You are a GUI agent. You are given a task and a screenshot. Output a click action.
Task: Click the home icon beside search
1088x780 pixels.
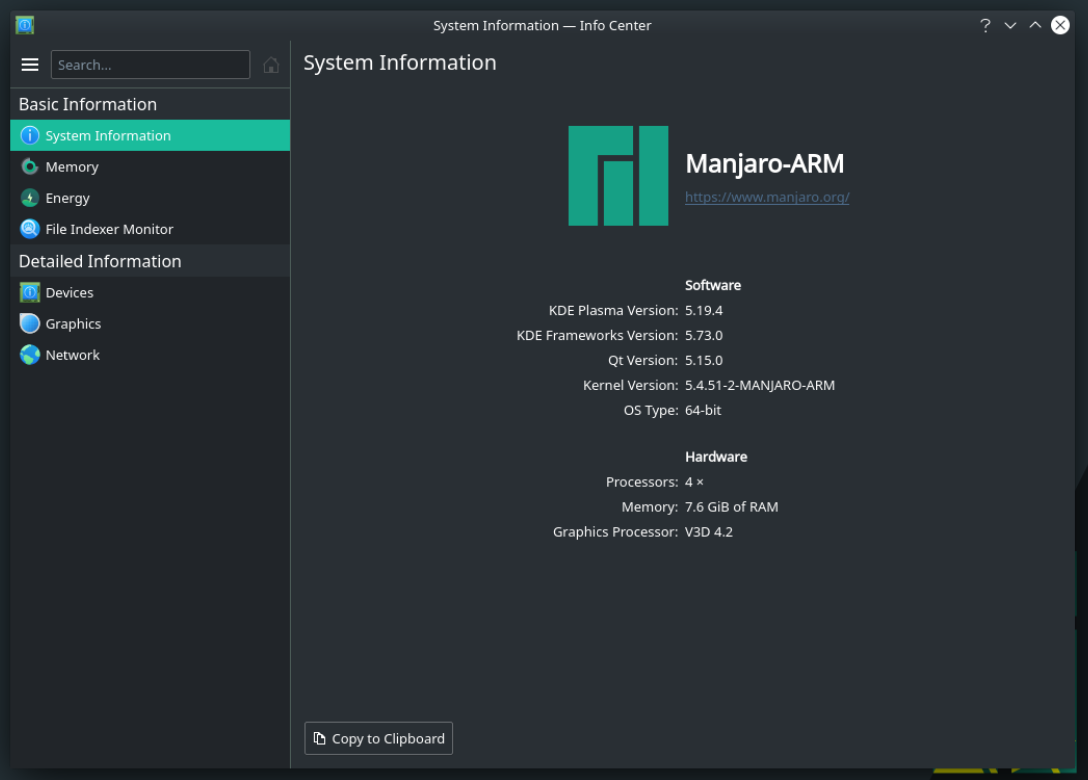(271, 65)
